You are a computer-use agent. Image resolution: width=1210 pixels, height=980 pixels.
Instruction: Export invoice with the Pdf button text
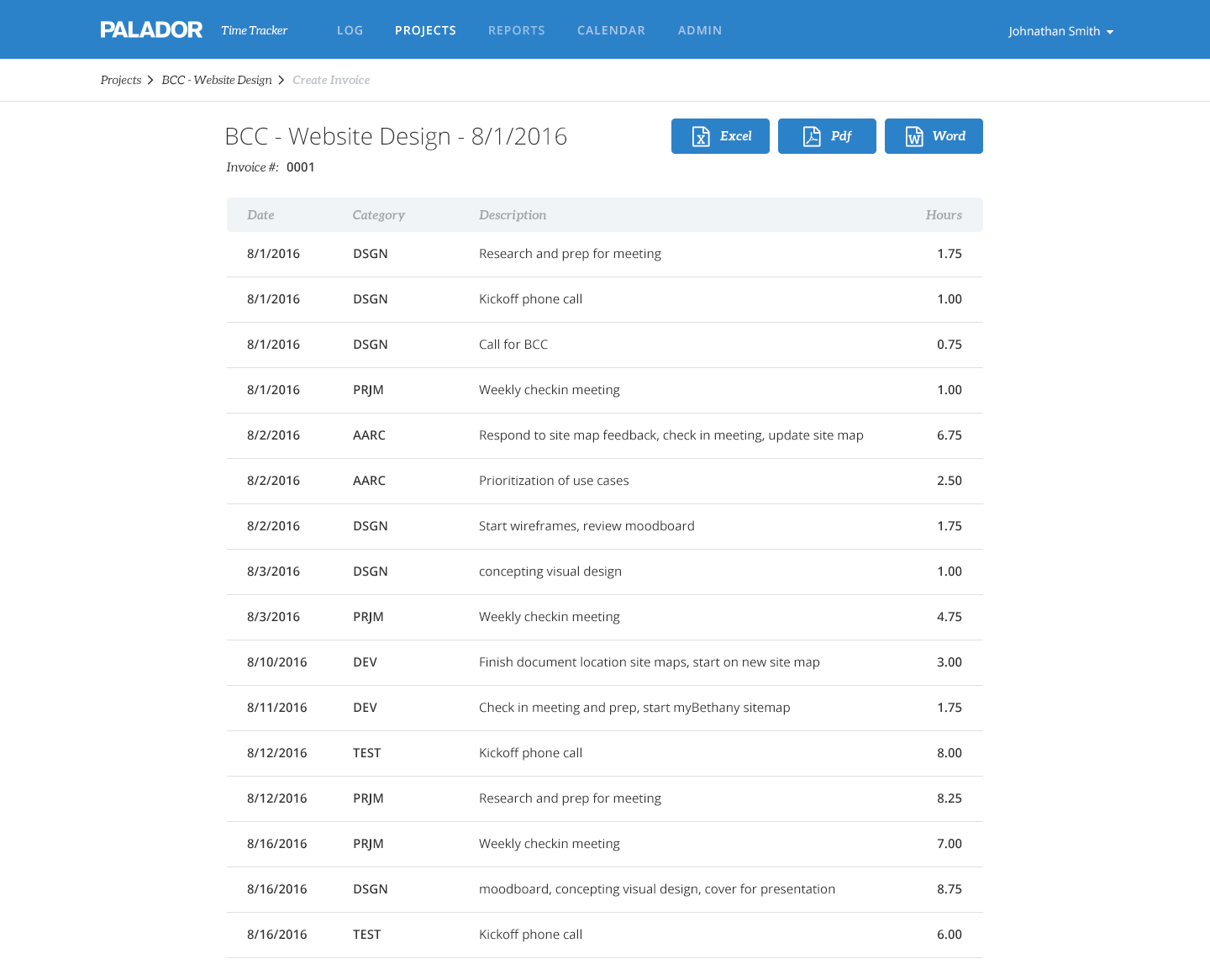[x=841, y=136]
